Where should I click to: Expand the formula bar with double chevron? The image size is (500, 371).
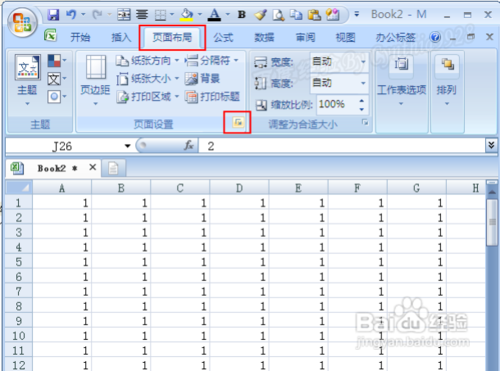[x=491, y=145]
